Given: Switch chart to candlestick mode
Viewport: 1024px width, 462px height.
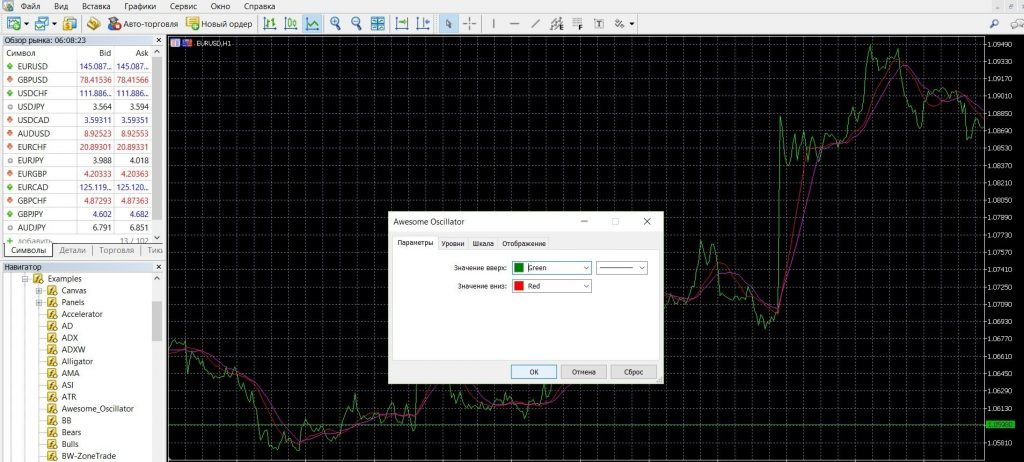Looking at the screenshot, I should (290, 22).
